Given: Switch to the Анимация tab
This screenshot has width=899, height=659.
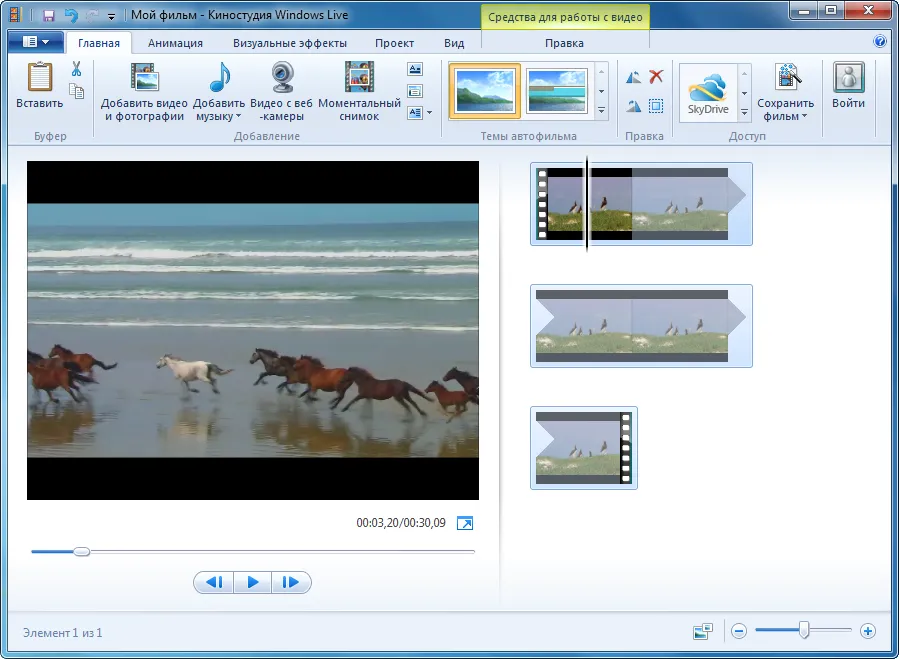Looking at the screenshot, I should [x=175, y=43].
